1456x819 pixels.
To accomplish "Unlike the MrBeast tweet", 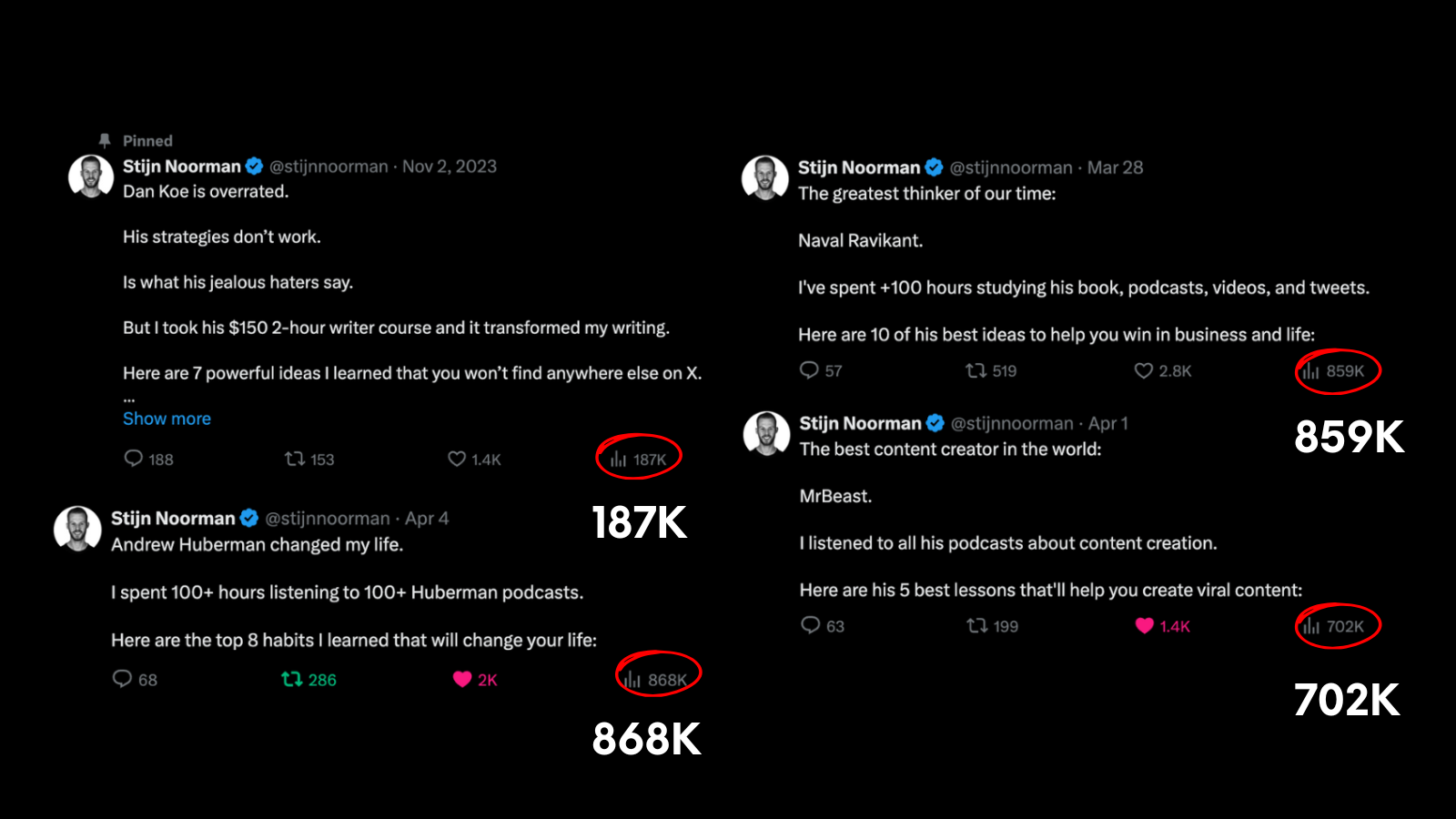I will [x=1145, y=625].
